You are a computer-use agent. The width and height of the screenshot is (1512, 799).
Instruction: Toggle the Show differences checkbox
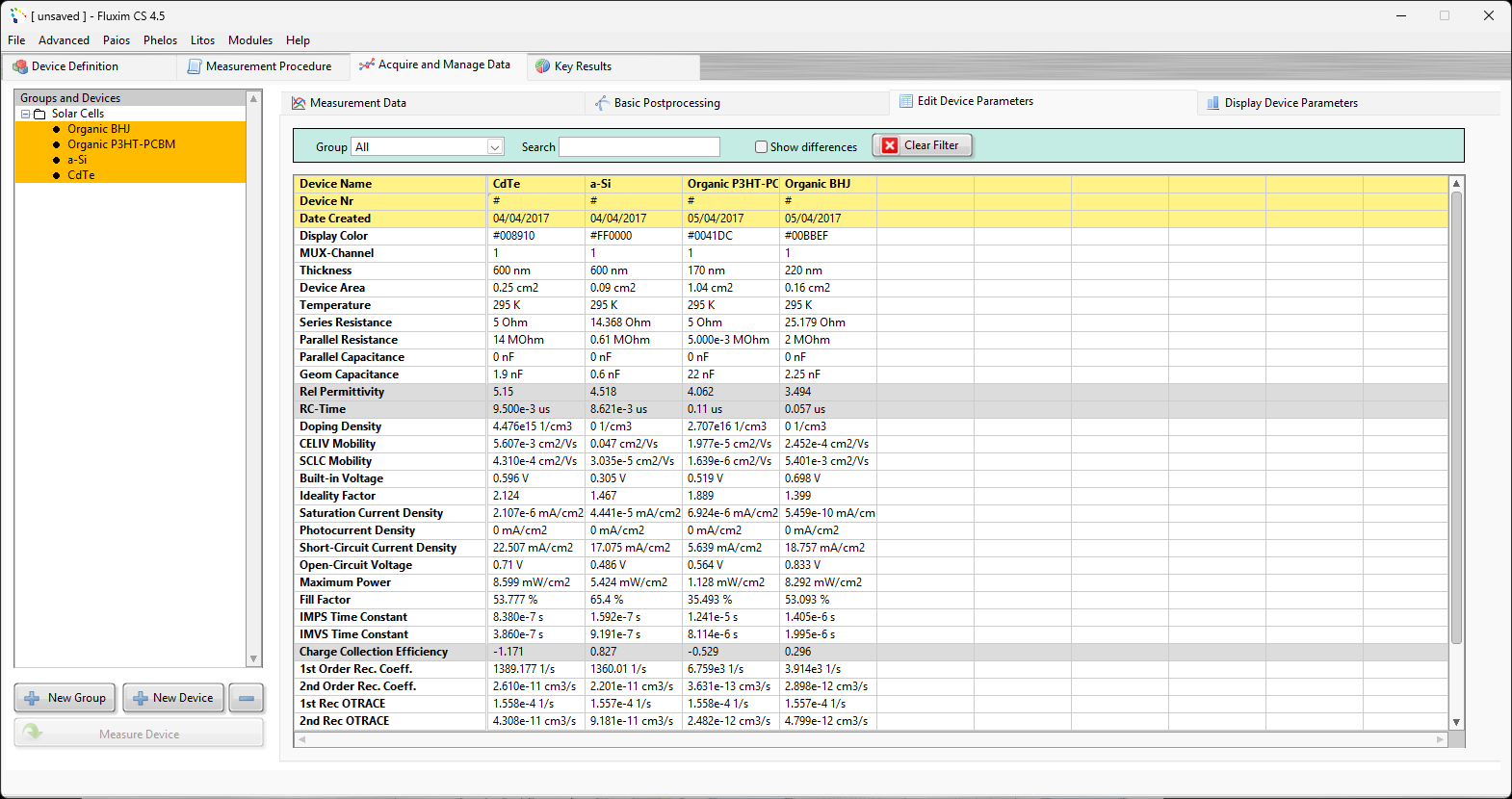761,147
